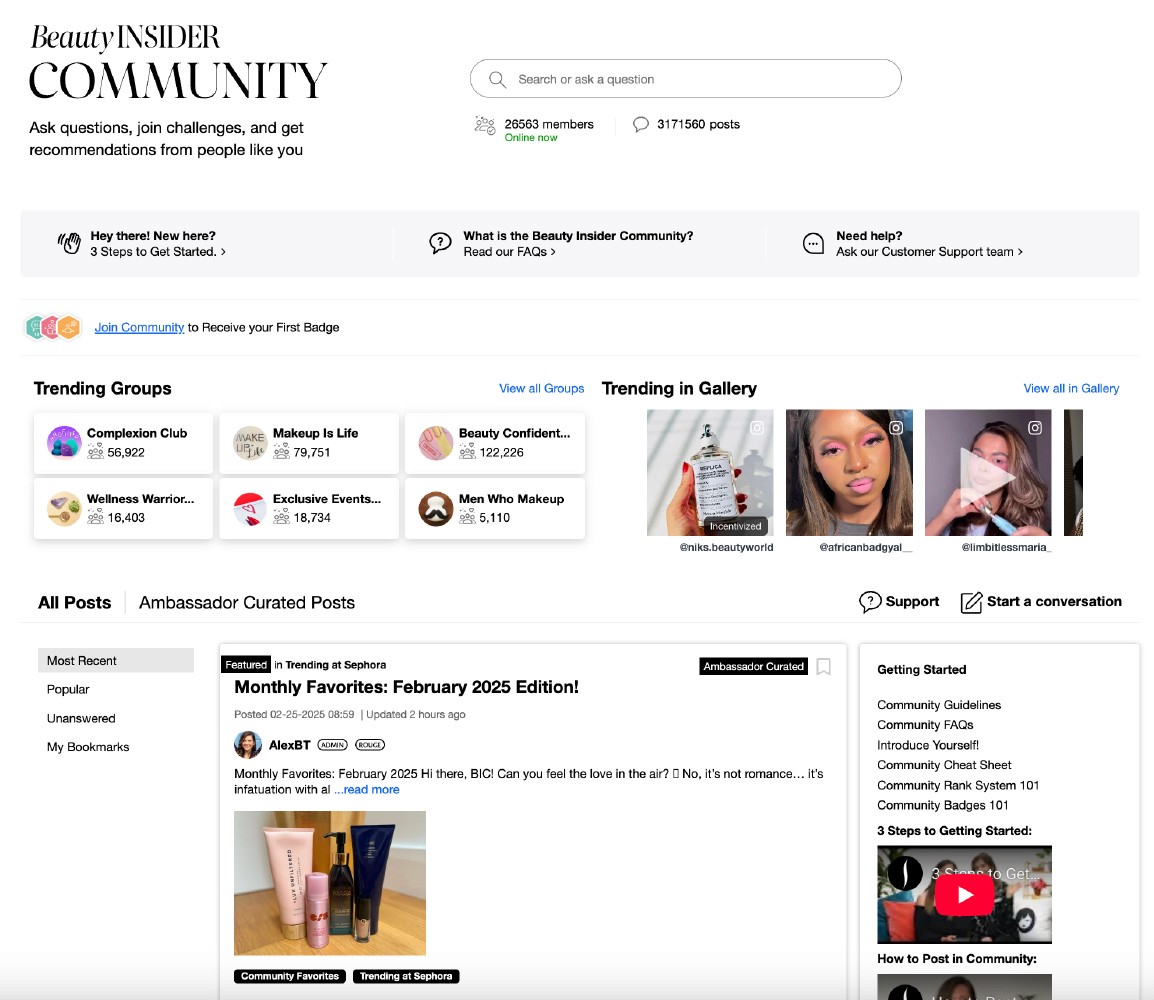This screenshot has width=1154, height=1000.
Task: Click @limbitlessmaria_ username caption
Action: point(1006,547)
